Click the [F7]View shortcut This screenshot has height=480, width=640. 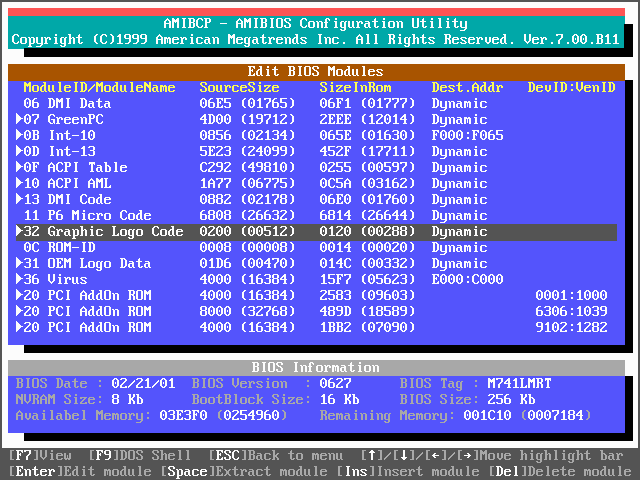(40, 455)
